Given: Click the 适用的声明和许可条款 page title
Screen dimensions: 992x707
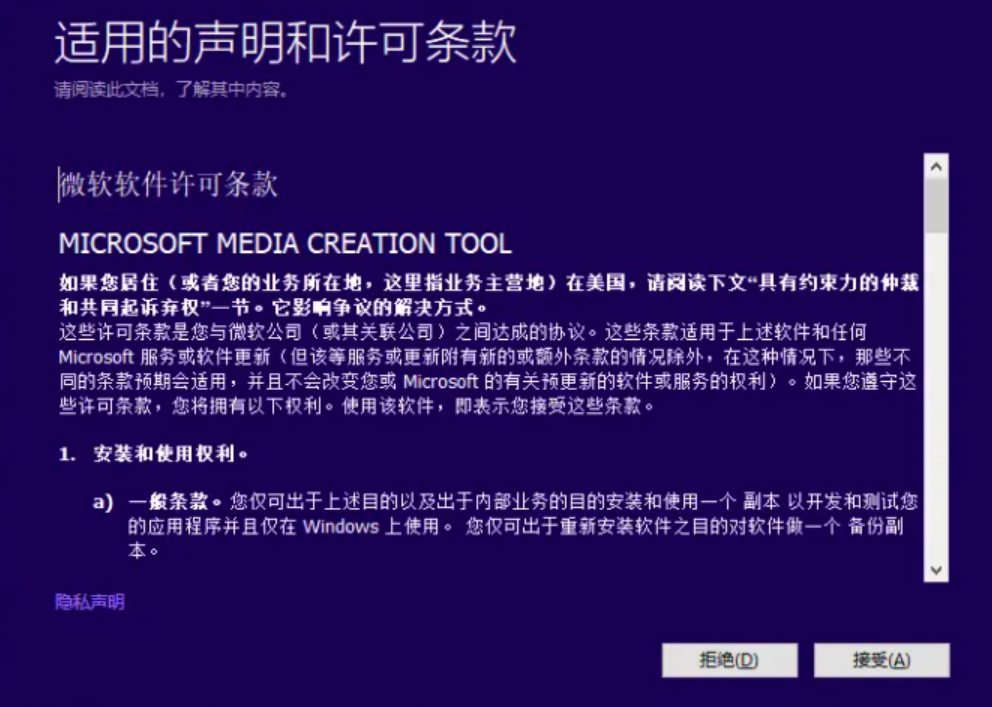Looking at the screenshot, I should coord(286,42).
